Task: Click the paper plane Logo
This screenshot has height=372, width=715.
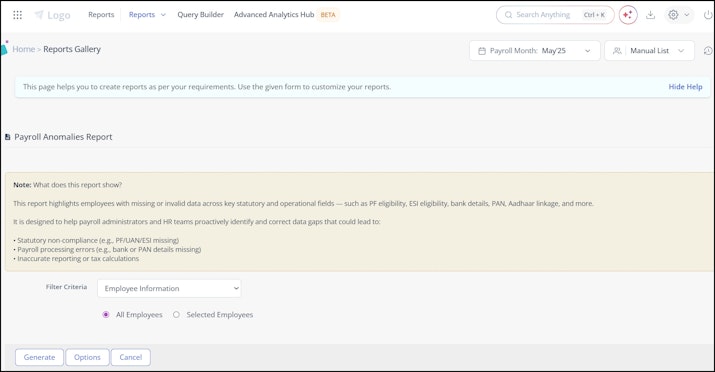Action: (52, 15)
